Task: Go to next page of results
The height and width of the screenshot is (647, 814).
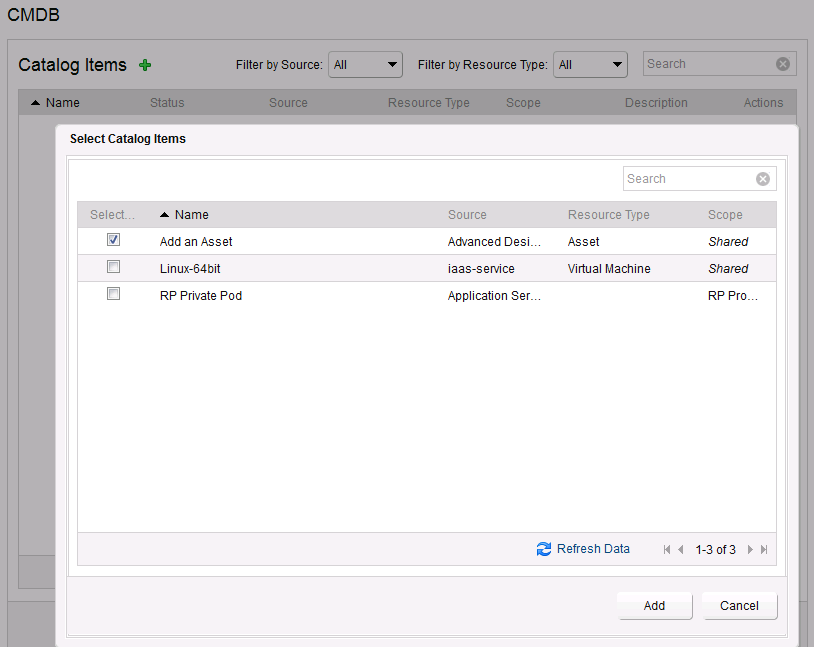Action: coord(750,549)
